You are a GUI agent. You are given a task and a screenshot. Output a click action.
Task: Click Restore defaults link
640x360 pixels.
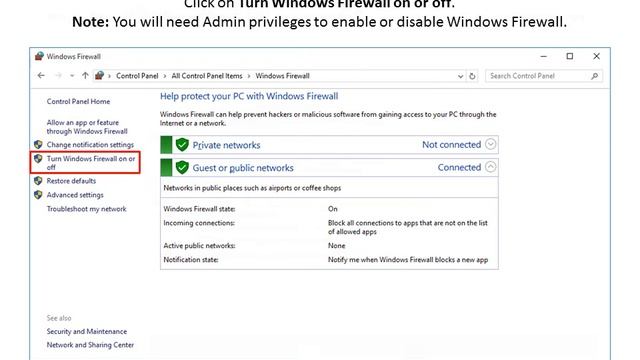coord(71,181)
